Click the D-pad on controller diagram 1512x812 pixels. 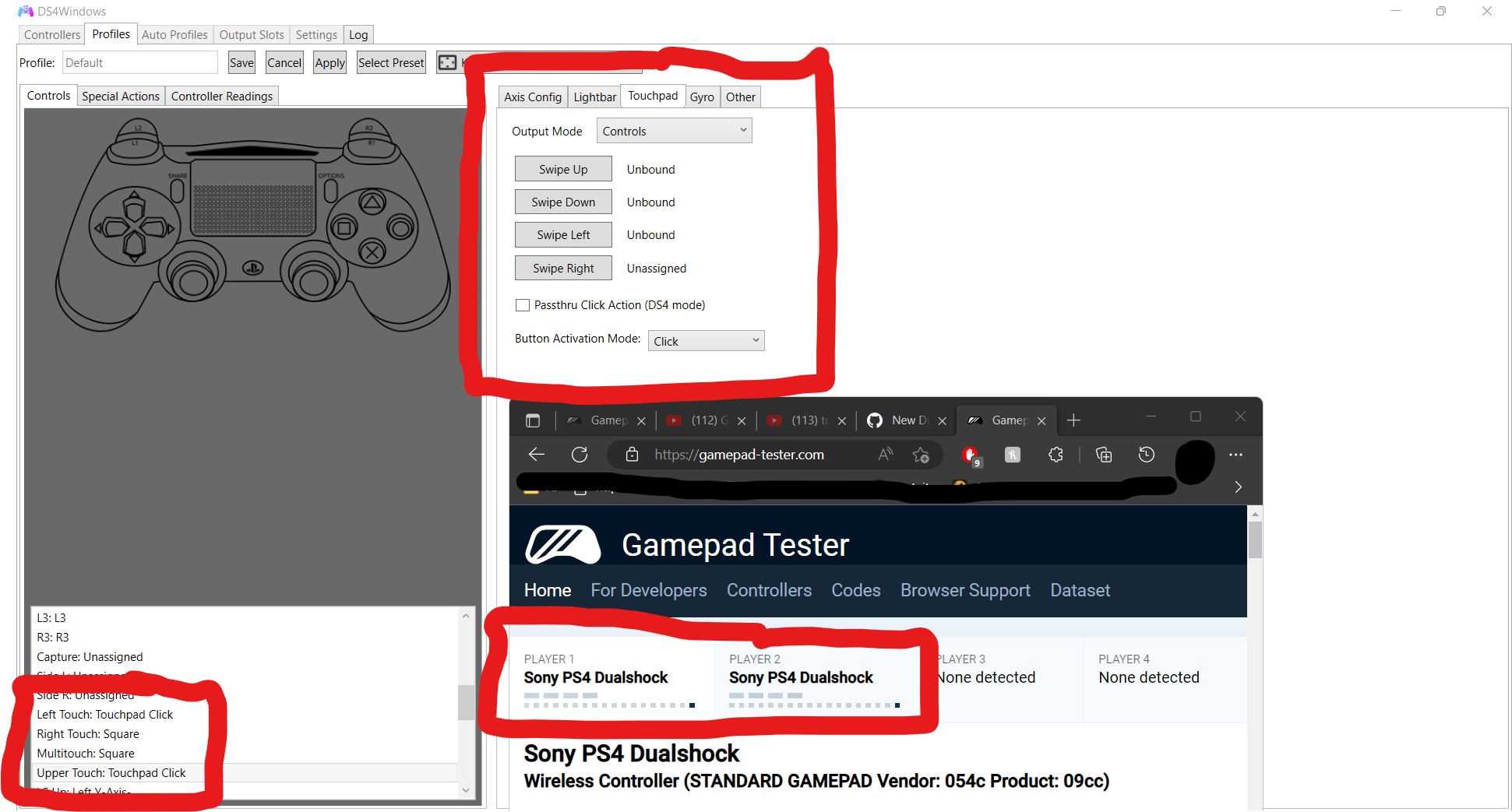(x=134, y=228)
